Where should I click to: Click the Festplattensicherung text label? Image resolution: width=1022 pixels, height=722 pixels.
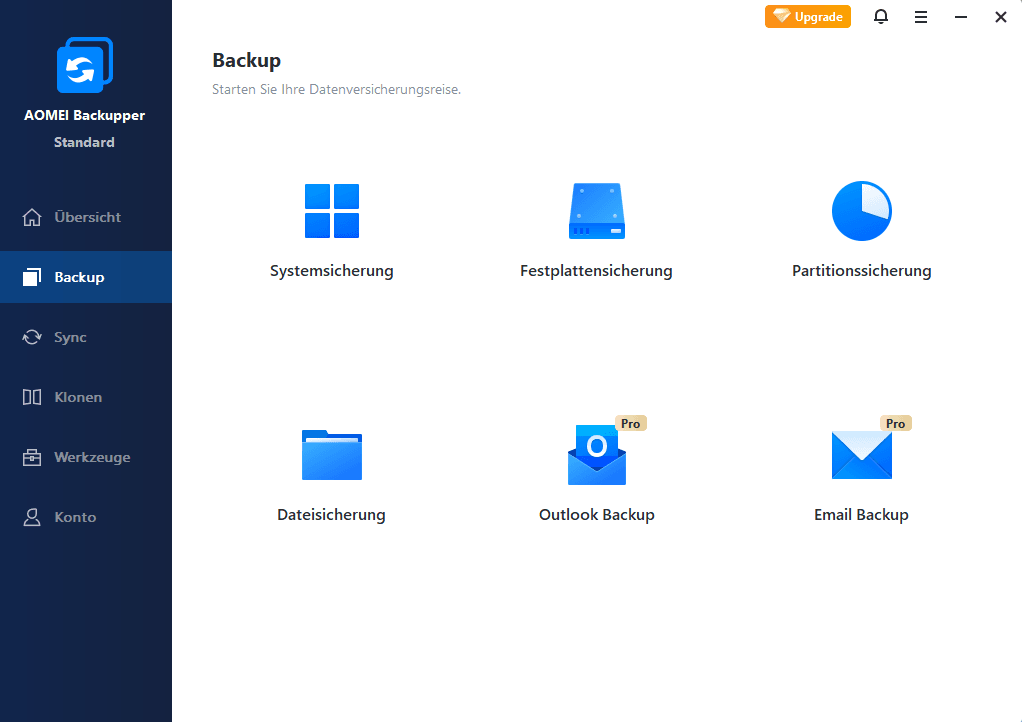click(x=596, y=271)
